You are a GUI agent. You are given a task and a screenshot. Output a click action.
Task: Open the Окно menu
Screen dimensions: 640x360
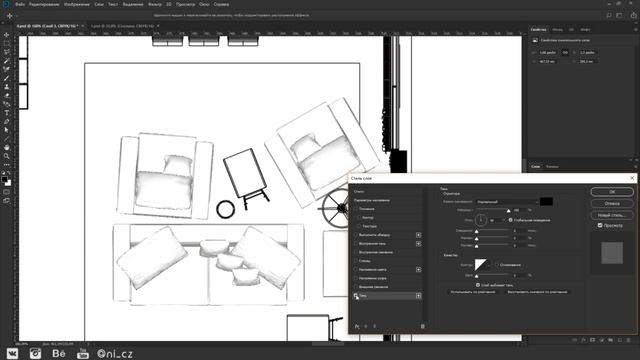204,4
